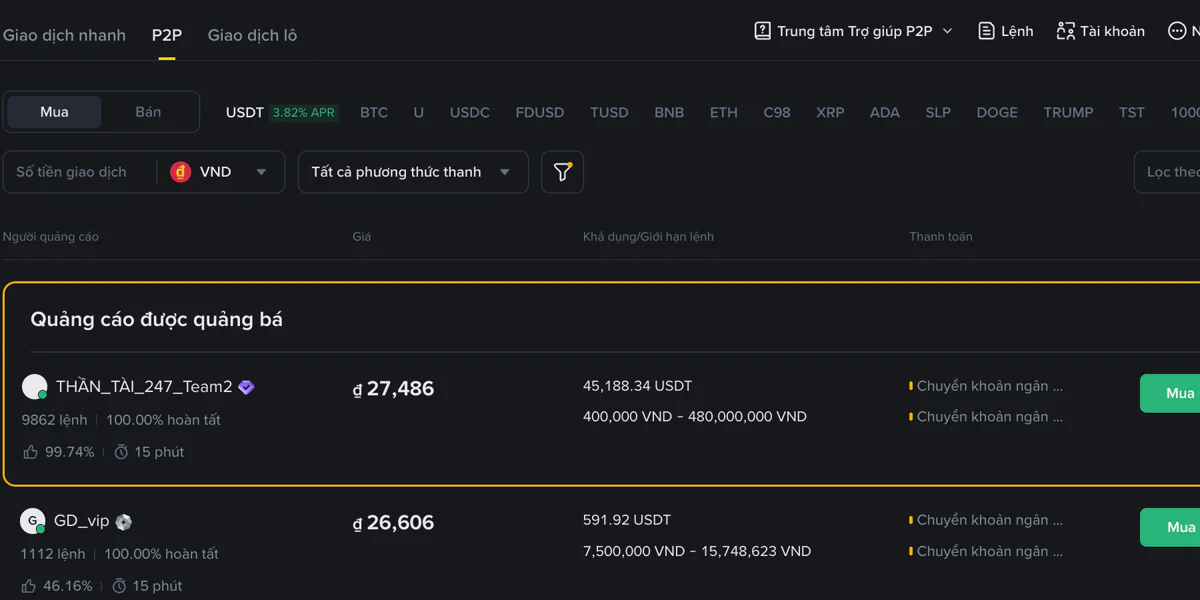Click thumbs-up icon beside 46.16%
The width and height of the screenshot is (1200, 600).
29,586
